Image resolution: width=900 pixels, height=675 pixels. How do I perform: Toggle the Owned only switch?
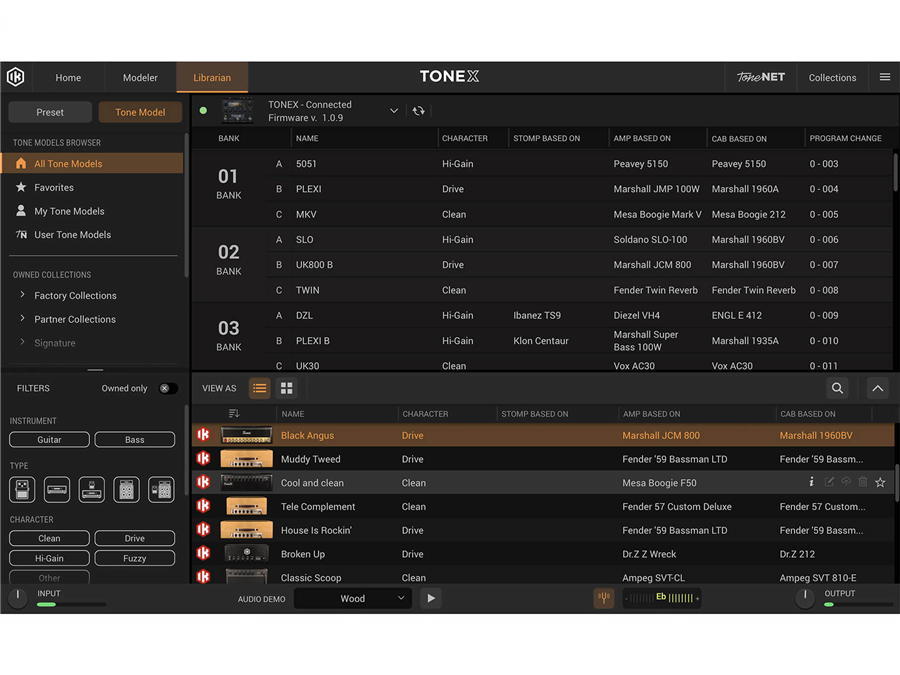coord(167,388)
